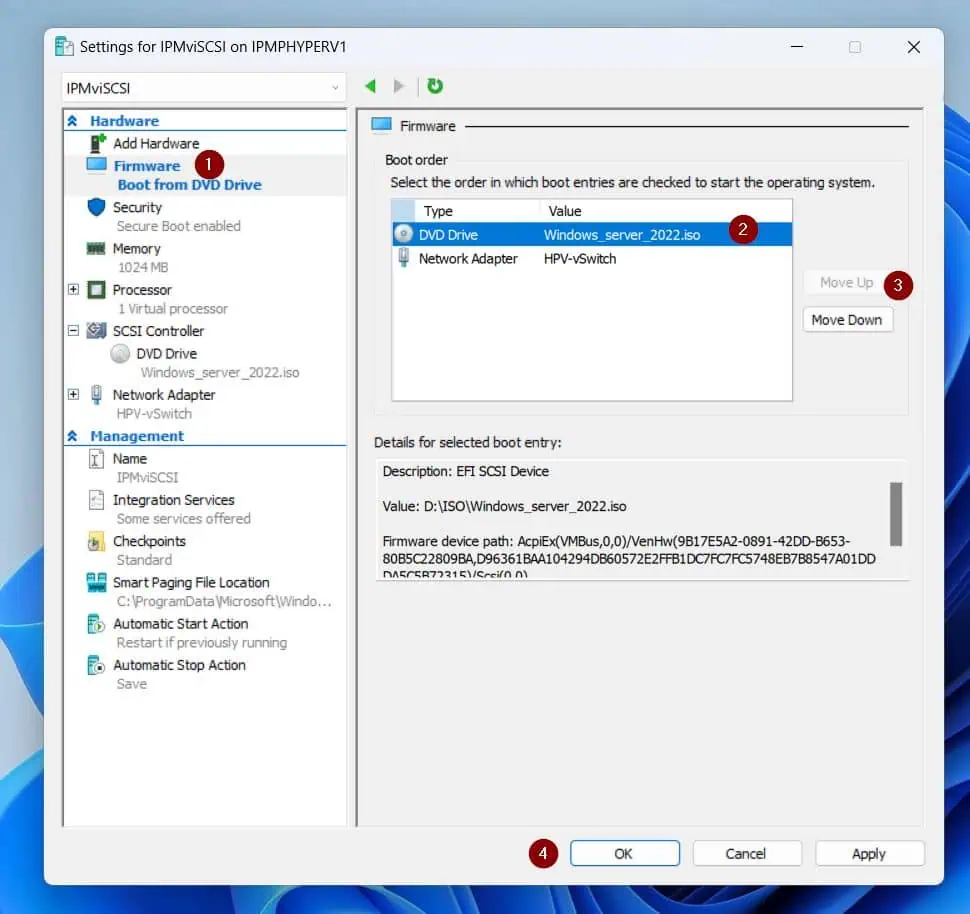
Task: Click the DVD disc icon under SCSI Controller
Action: point(120,353)
